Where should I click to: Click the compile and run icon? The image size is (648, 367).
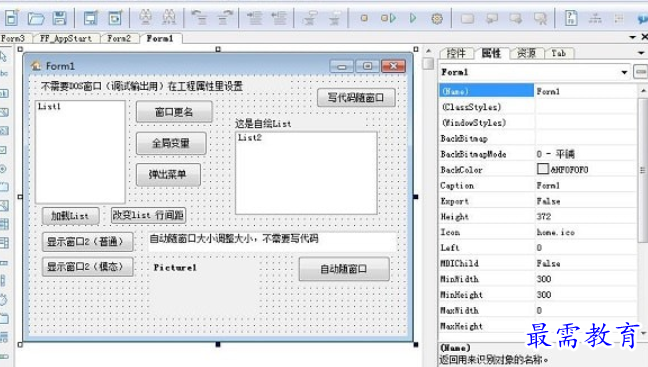pos(388,18)
